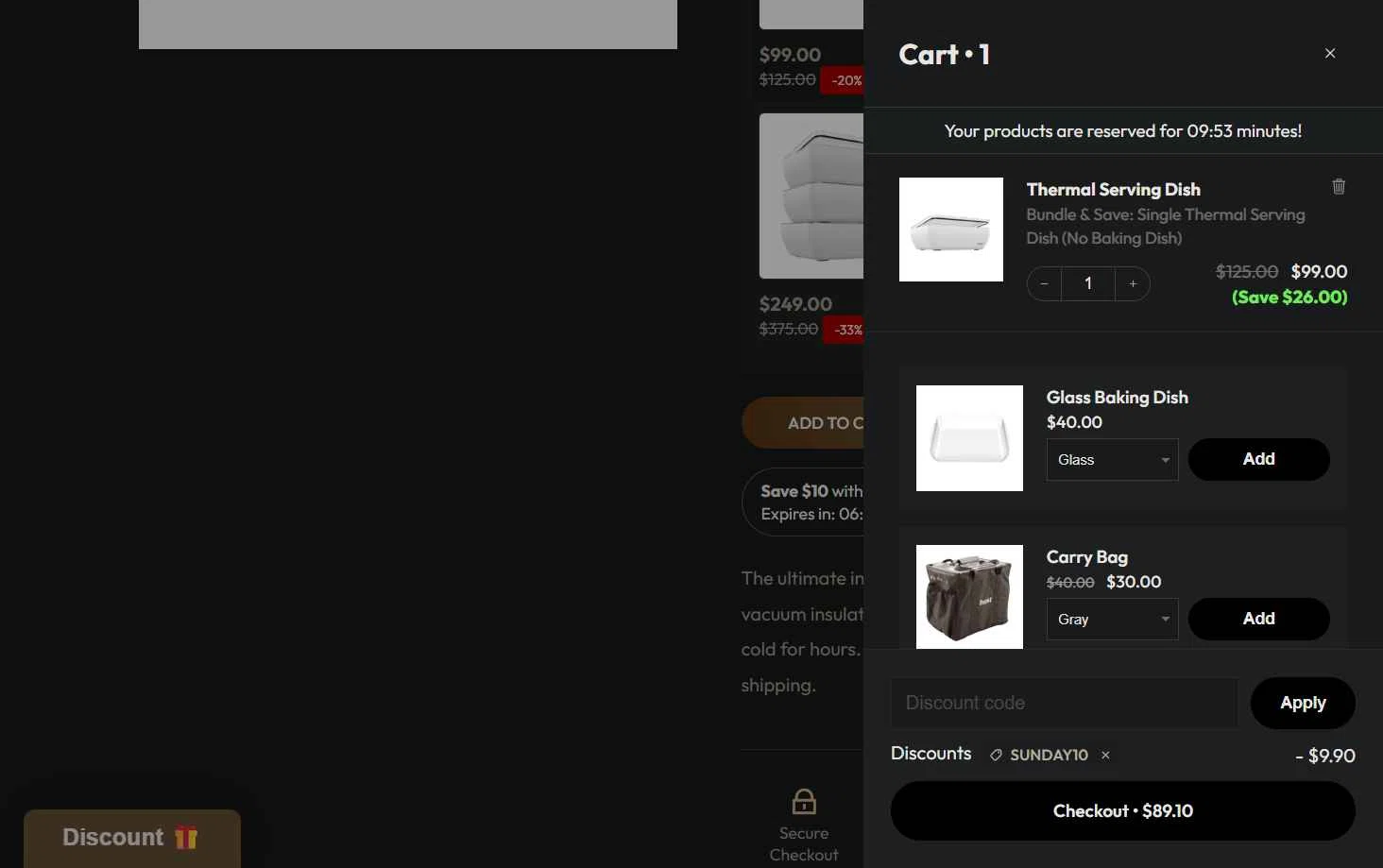Click the Secure Checkout lock icon
1383x868 pixels.
point(804,802)
